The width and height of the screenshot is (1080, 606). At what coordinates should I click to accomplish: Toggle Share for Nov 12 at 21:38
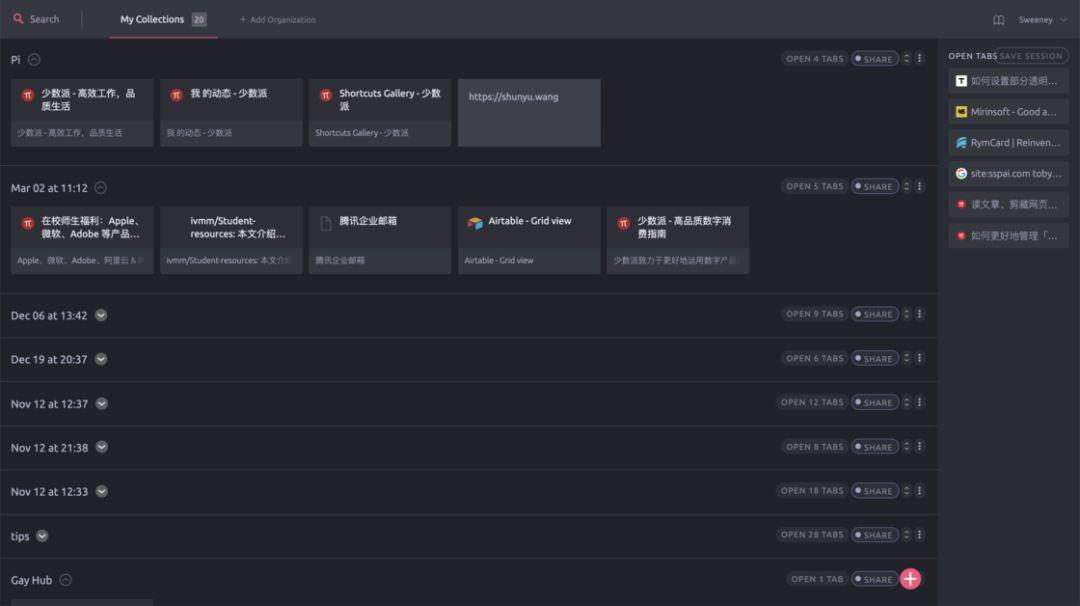coord(875,447)
